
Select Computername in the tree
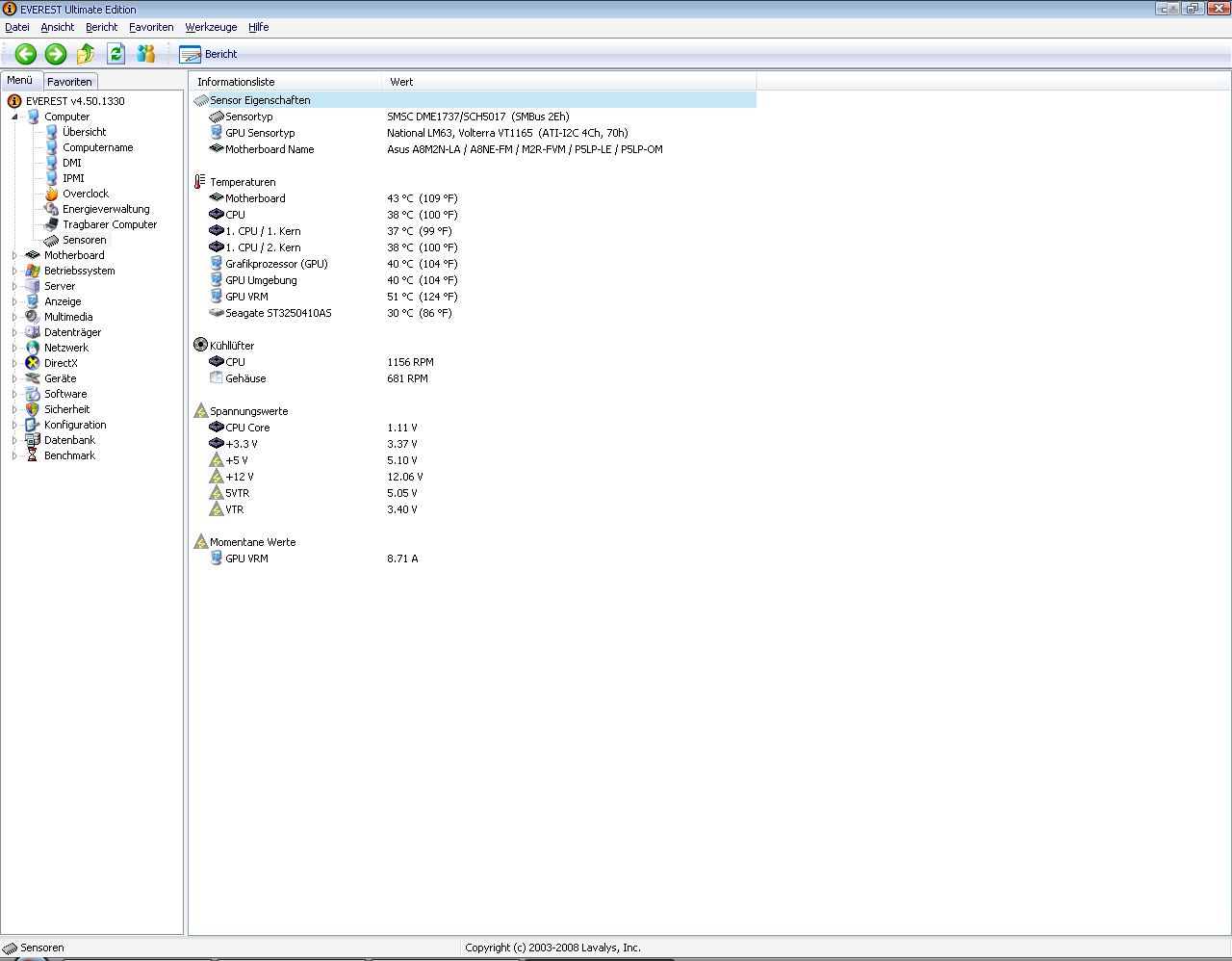[98, 147]
